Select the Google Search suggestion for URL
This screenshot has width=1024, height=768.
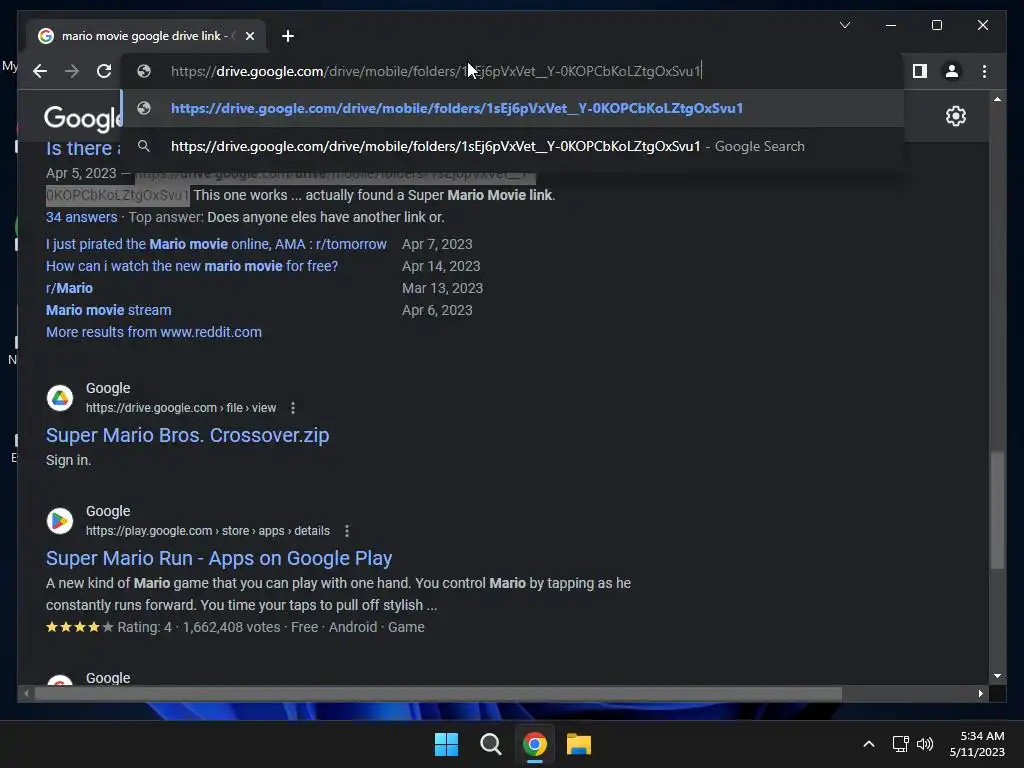tap(513, 146)
